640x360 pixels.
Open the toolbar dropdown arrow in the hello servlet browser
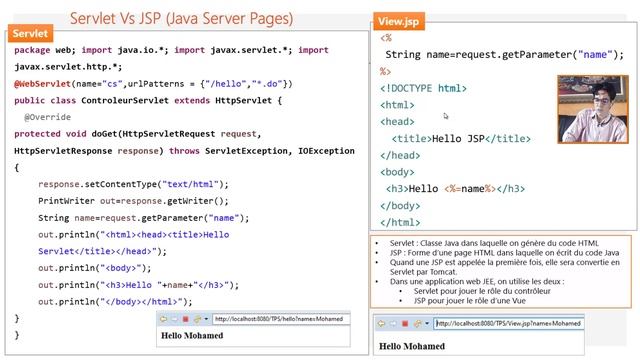(207, 319)
